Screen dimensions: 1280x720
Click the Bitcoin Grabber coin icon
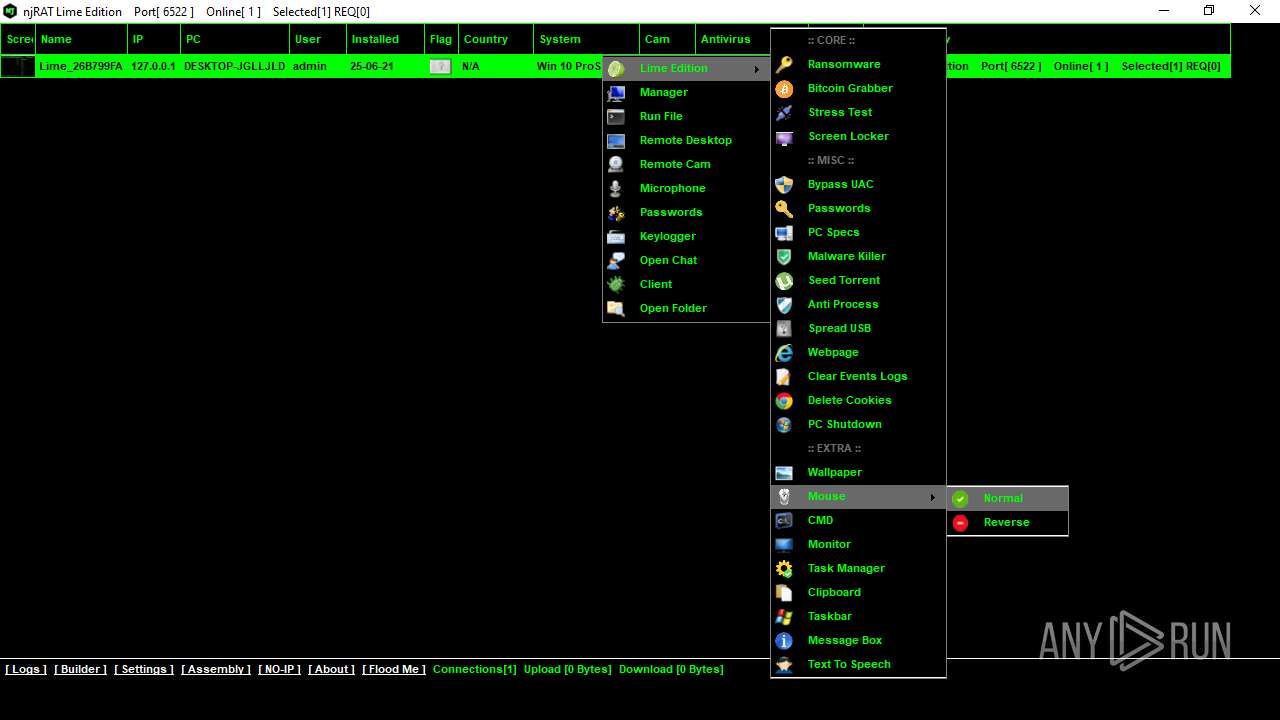click(785, 88)
